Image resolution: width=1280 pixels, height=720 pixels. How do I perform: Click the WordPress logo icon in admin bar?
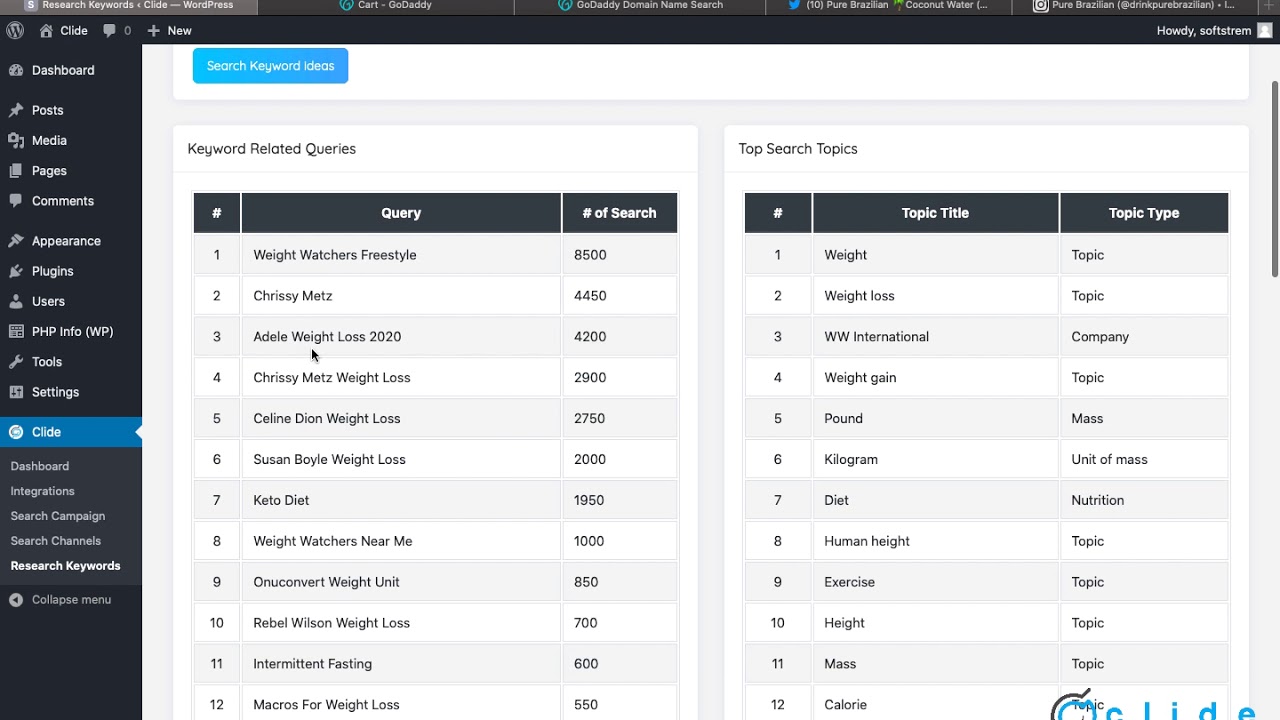(x=15, y=30)
